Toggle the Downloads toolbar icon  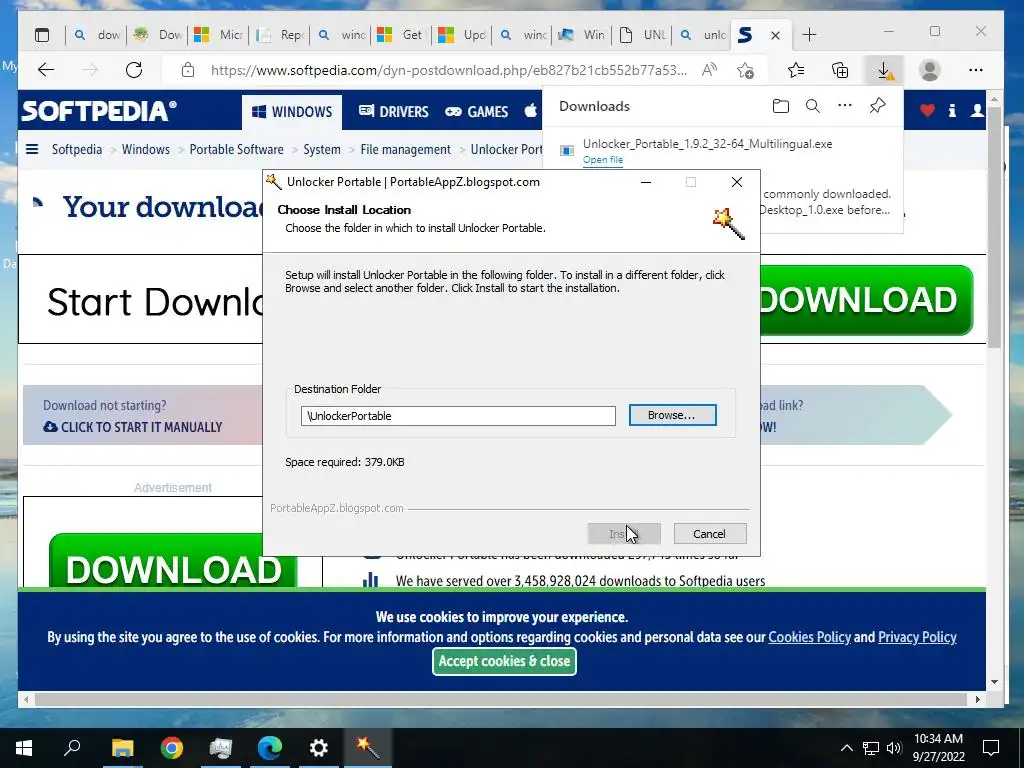(884, 70)
